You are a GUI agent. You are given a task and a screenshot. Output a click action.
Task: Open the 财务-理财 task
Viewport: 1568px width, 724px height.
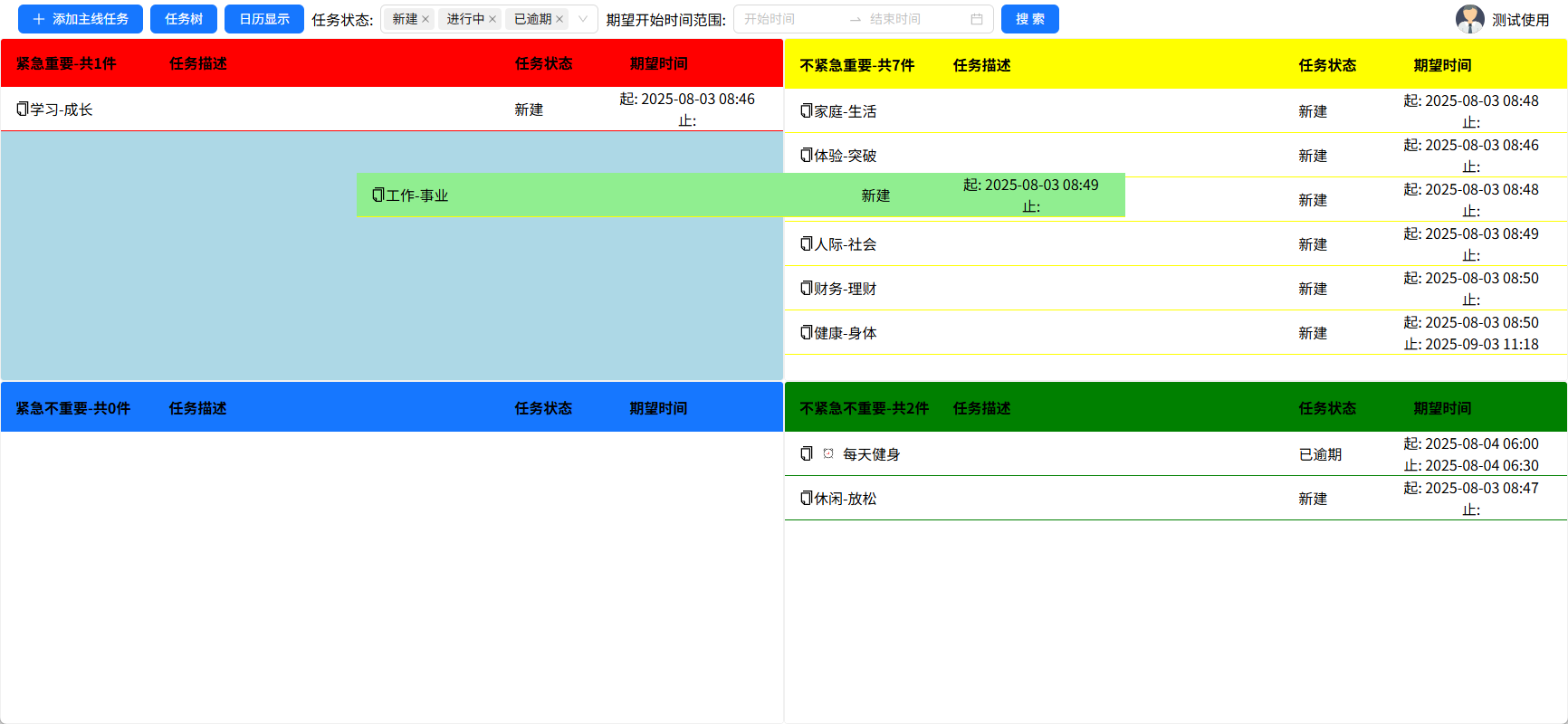pyautogui.click(x=846, y=289)
